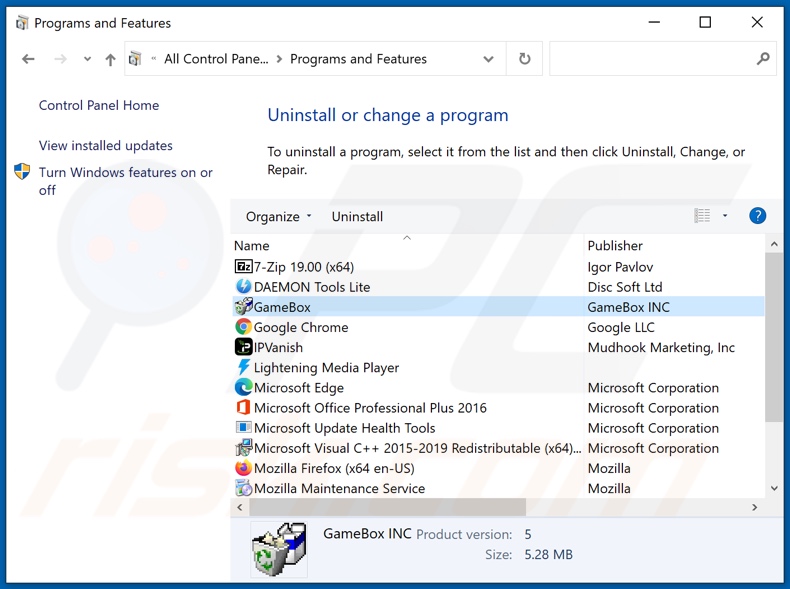Select the DAEMON Tools Lite name
Screen dimensions: 790x589
click(312, 287)
